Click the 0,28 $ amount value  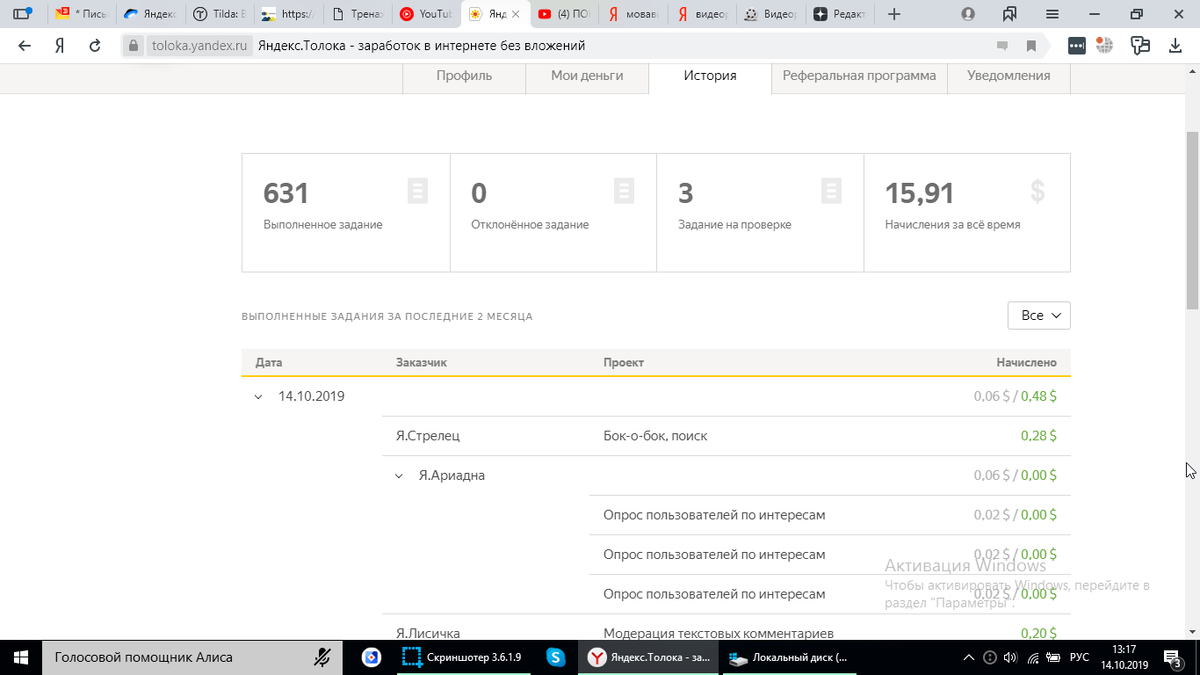pos(1039,436)
